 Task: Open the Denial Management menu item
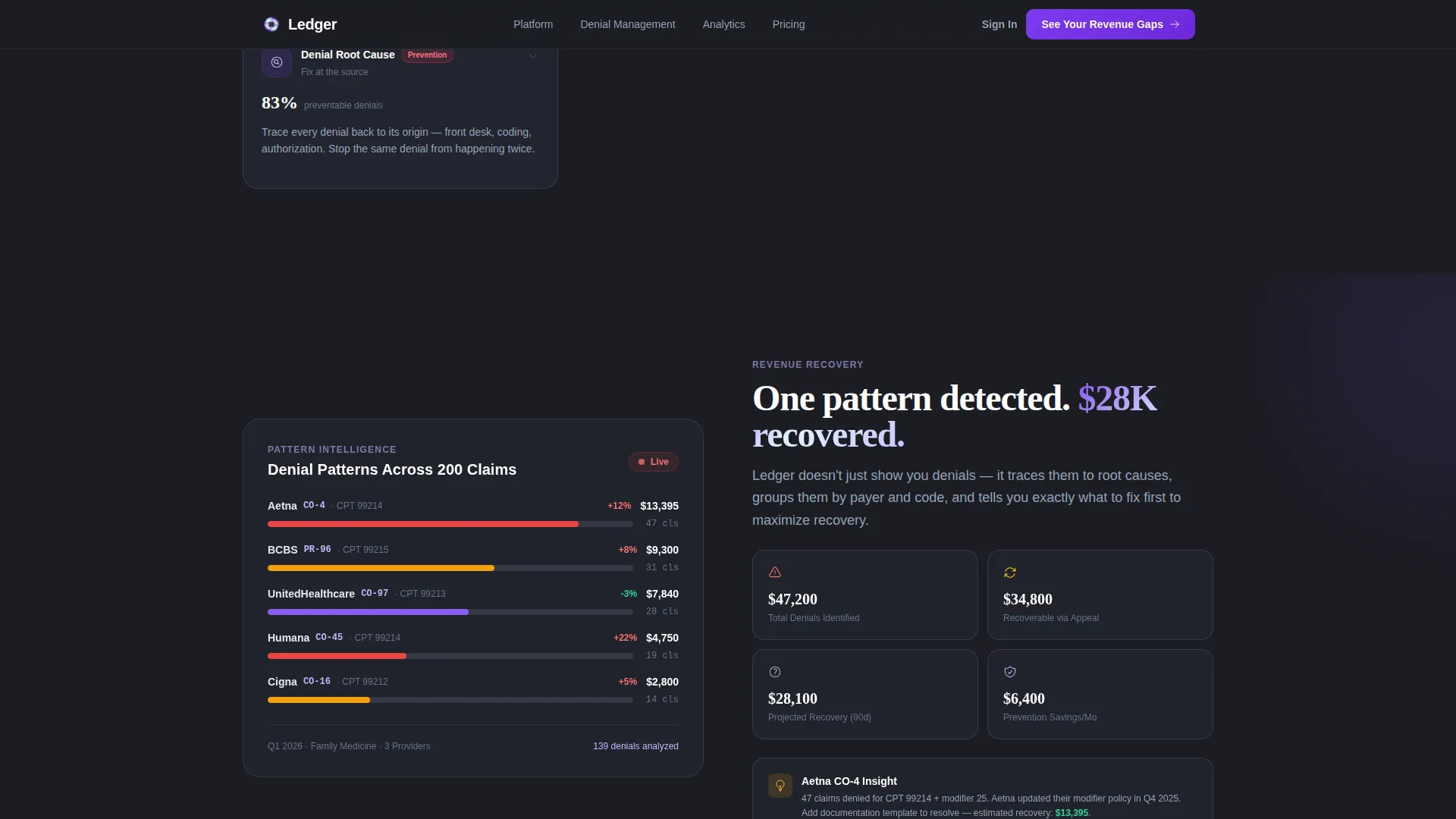(x=628, y=24)
